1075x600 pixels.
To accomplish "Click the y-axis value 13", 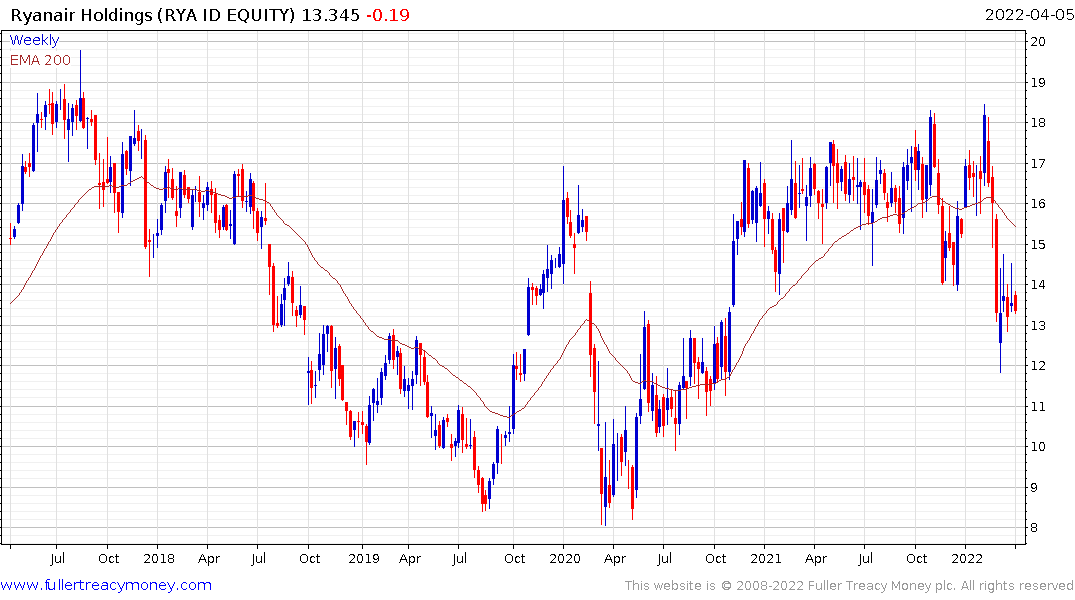I will [1038, 325].
